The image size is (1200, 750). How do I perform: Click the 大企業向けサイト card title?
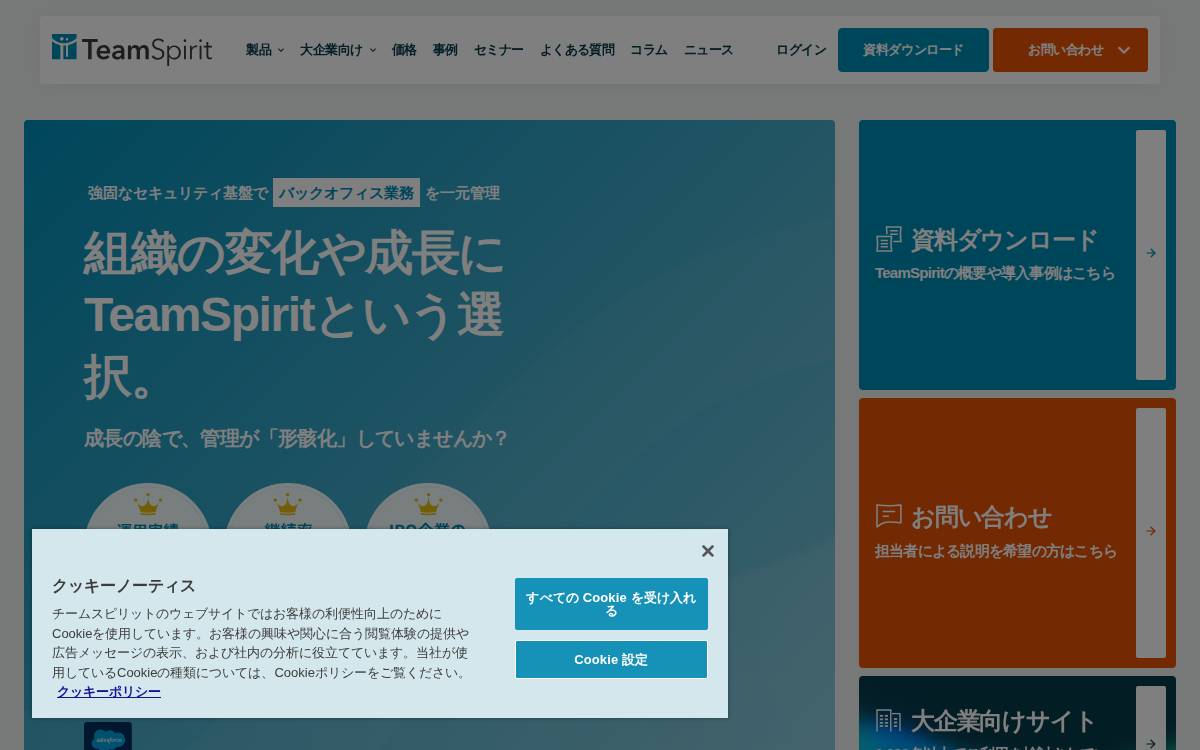(x=1003, y=721)
